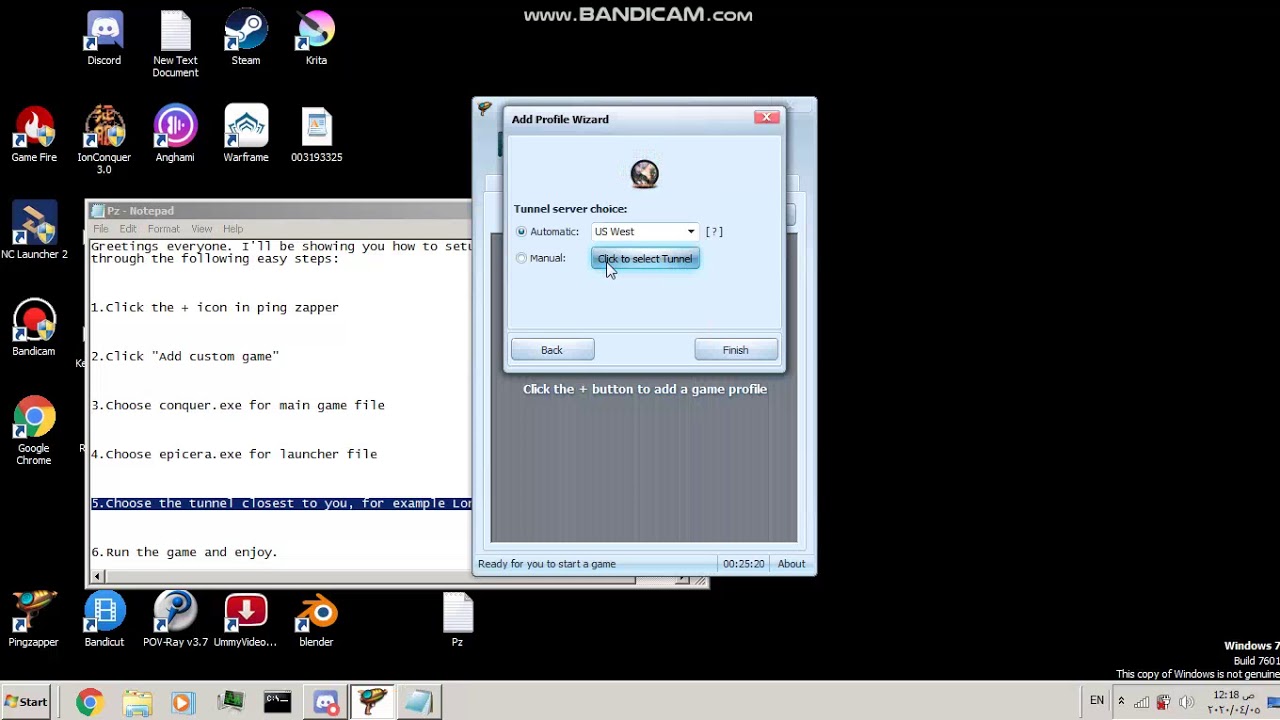Click '3.Choose conquer.exe for main game file'

point(238,405)
